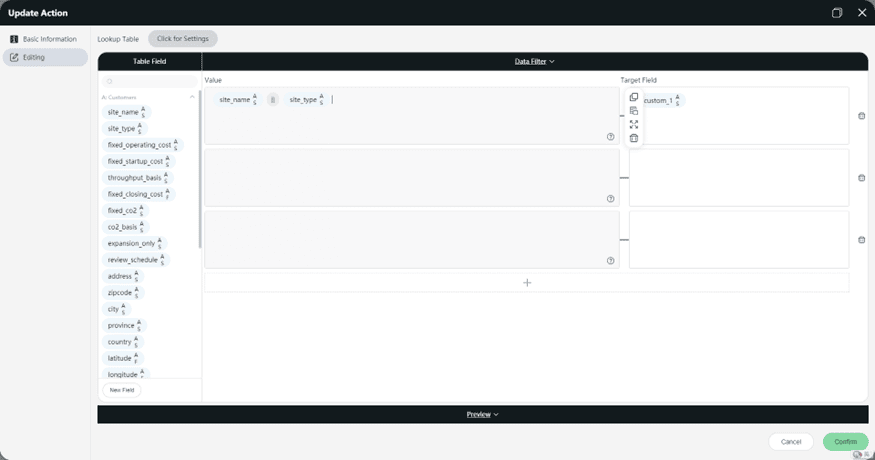Pick review_schedule field
Viewport: 875px width, 460px height.
pos(136,260)
